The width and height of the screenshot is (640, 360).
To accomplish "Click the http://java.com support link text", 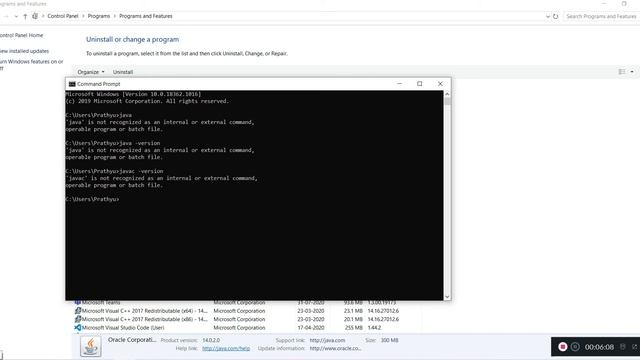I will click(327, 340).
